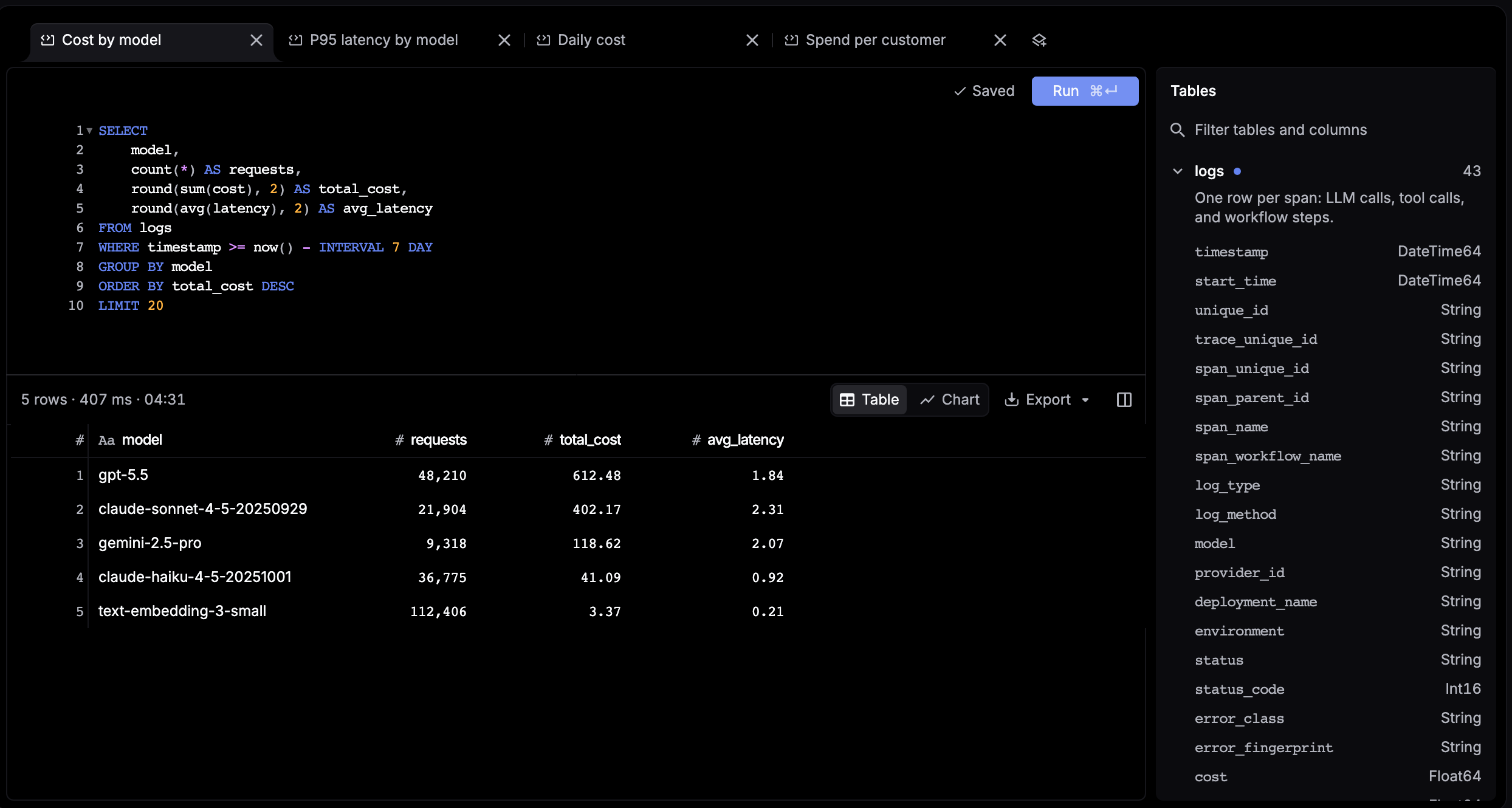Image resolution: width=1512 pixels, height=808 pixels.
Task: Click the icon on Spend per customer tab
Action: [x=791, y=40]
